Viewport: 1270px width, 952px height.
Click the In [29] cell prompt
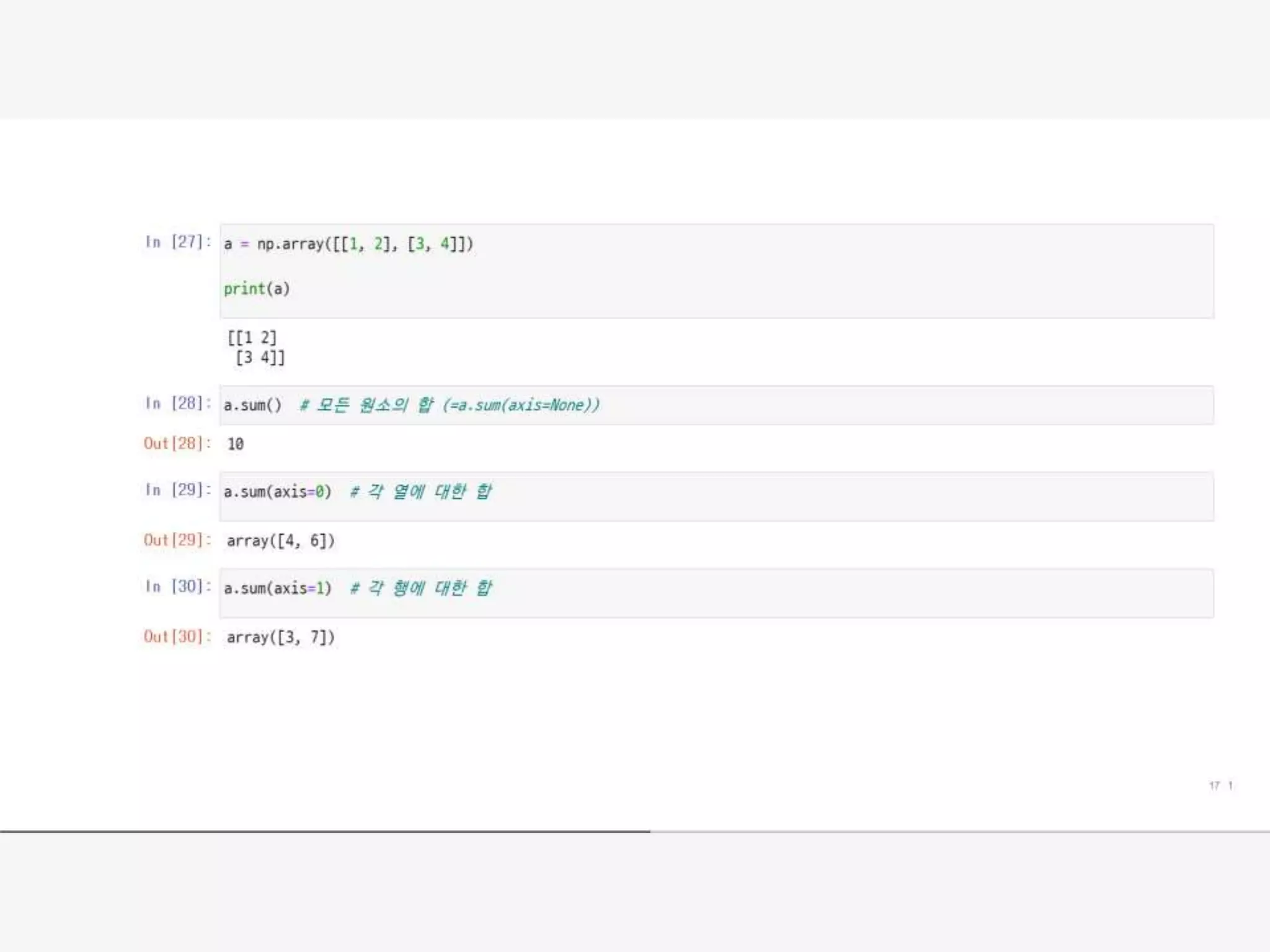click(x=178, y=490)
